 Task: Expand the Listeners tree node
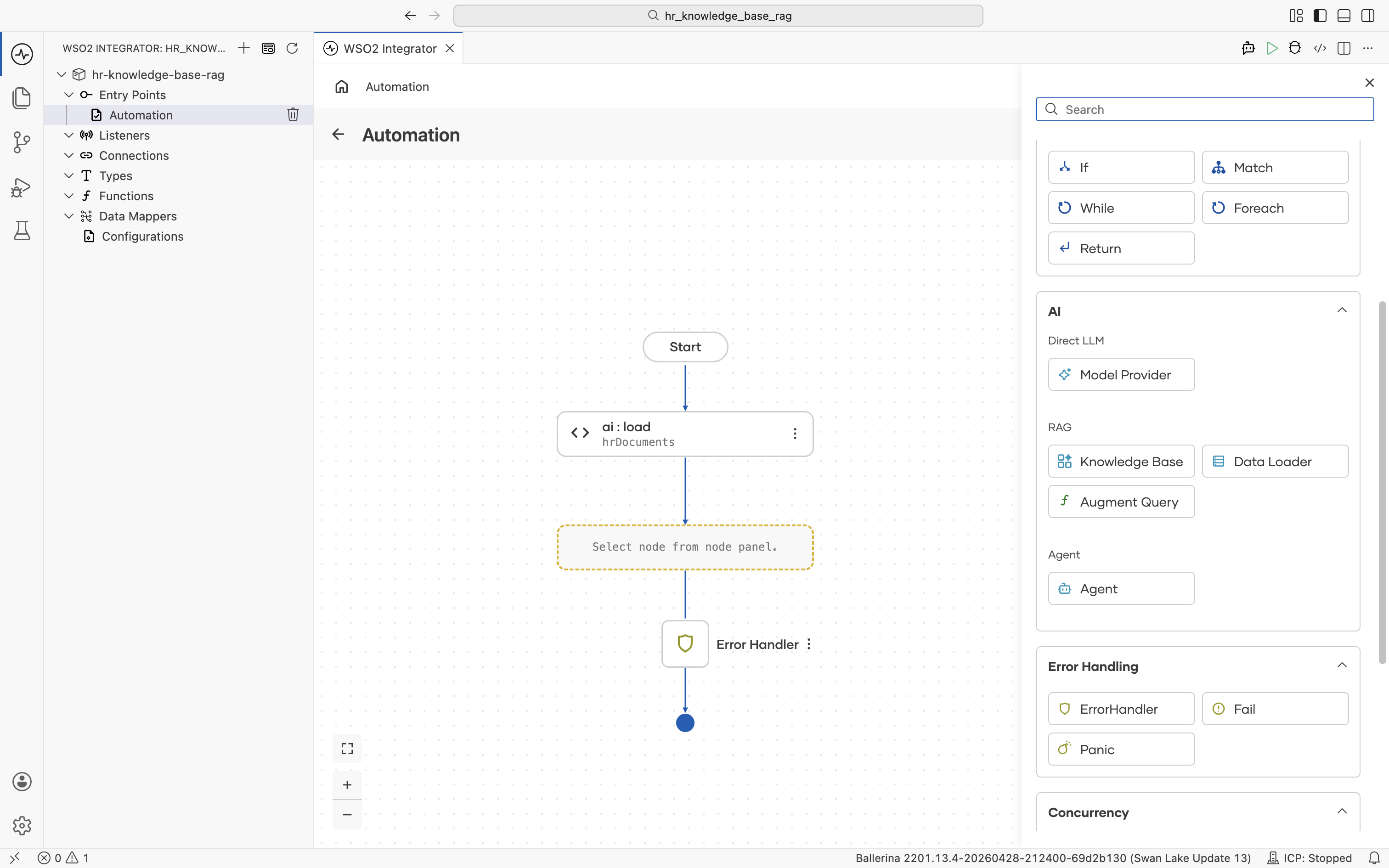69,135
